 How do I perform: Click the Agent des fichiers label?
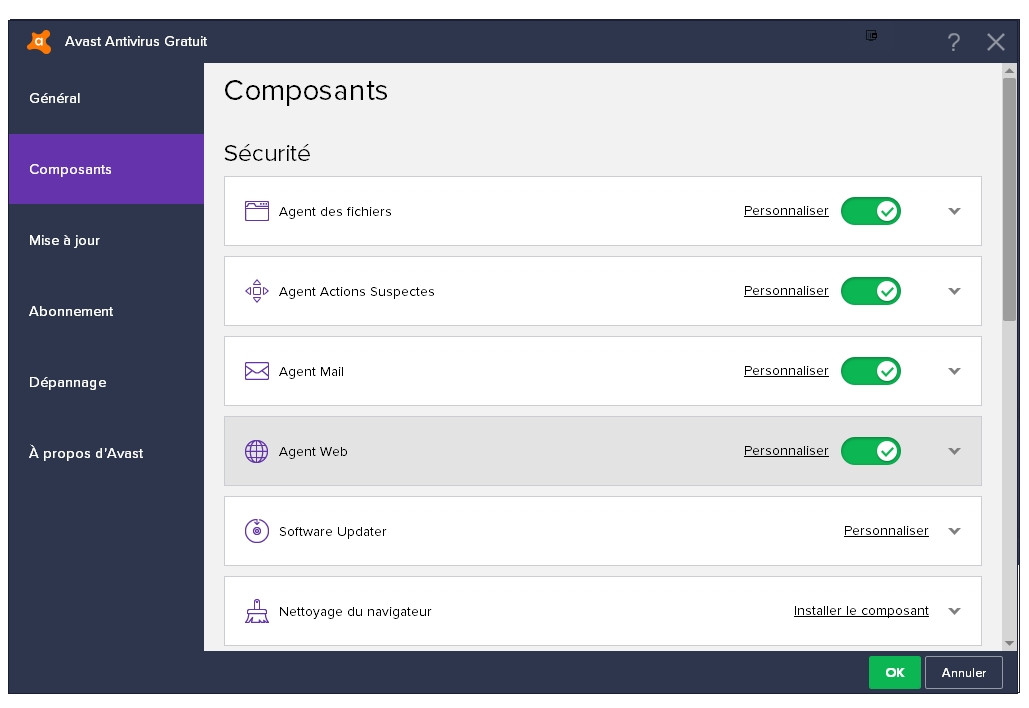click(x=335, y=211)
